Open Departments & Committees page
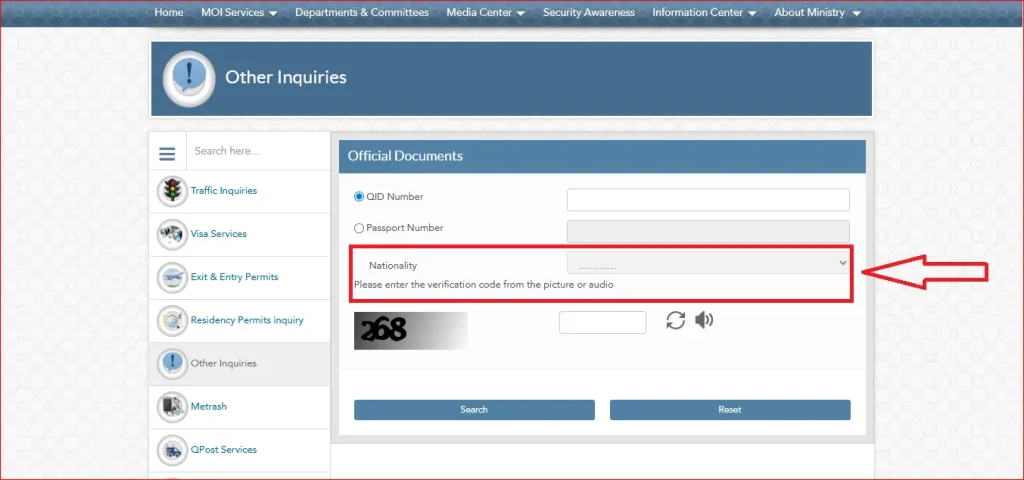 pos(362,12)
